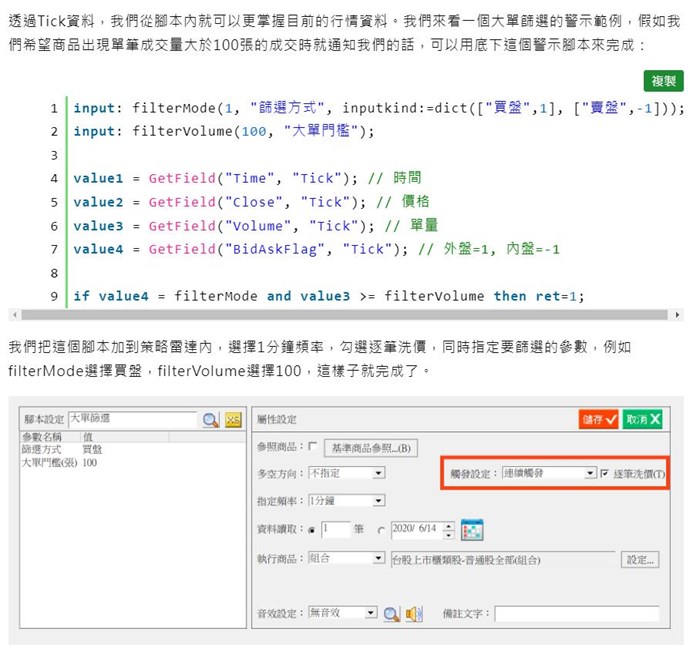The height and width of the screenshot is (645, 690).
Task: Enable the 參照商品 checkbox
Action: click(314, 446)
